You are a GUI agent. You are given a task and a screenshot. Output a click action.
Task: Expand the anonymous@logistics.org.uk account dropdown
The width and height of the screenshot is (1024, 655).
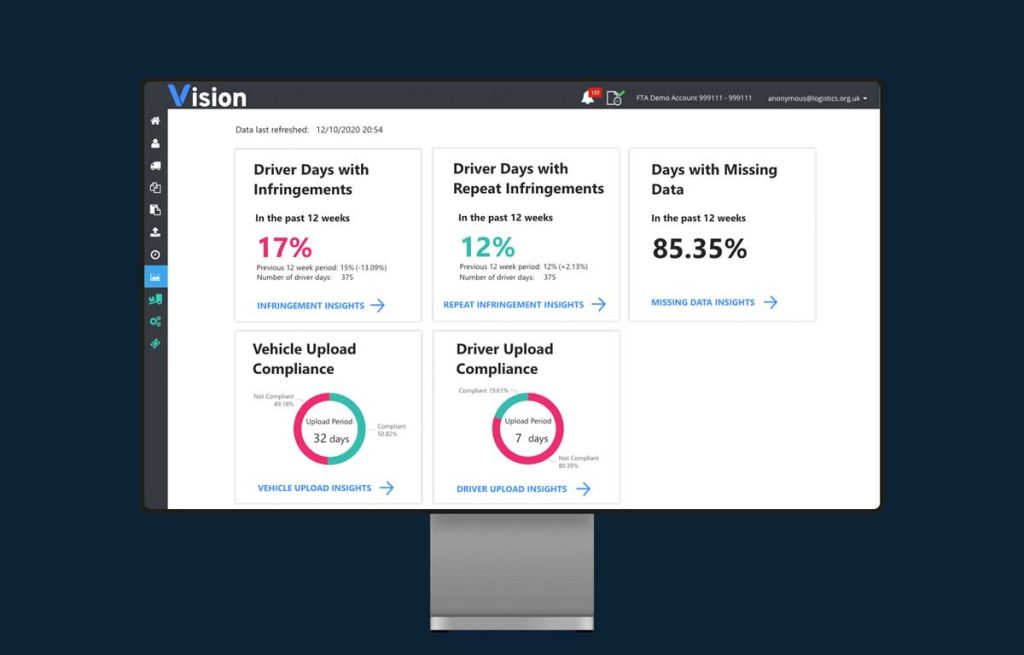click(818, 99)
